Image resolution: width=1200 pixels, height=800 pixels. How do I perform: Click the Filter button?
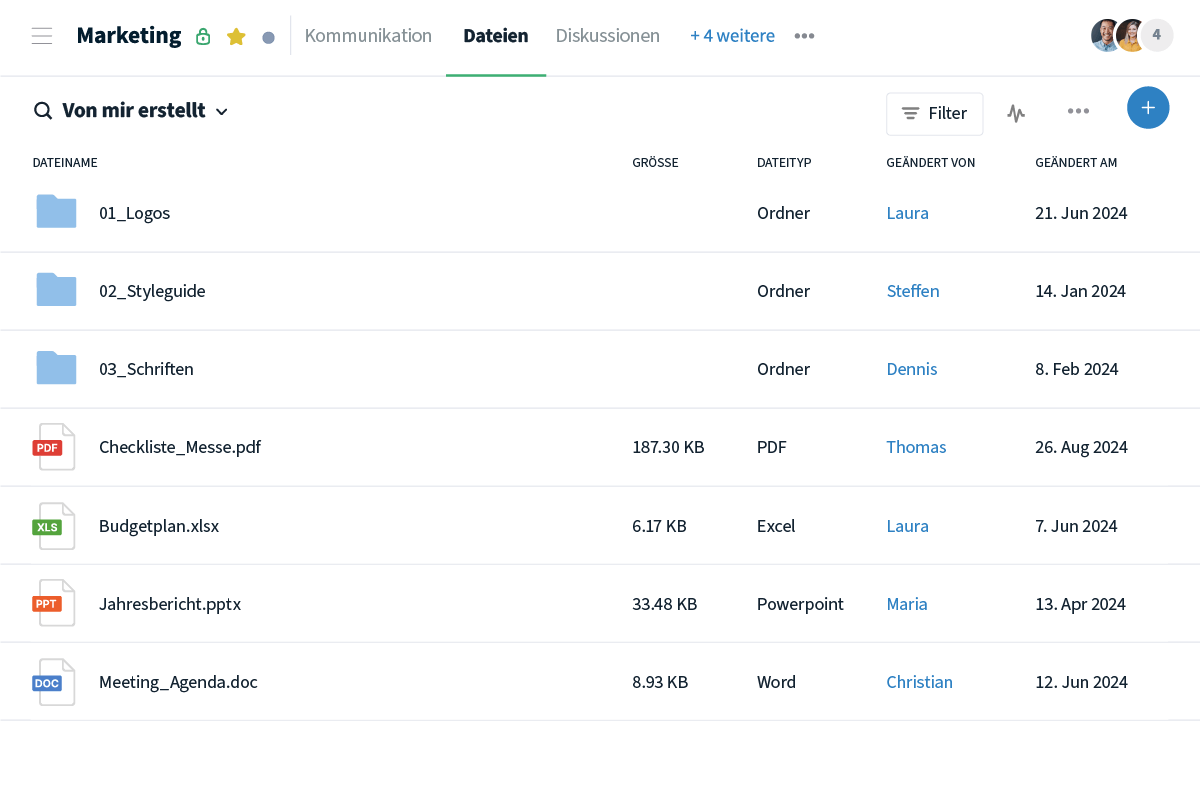934,113
